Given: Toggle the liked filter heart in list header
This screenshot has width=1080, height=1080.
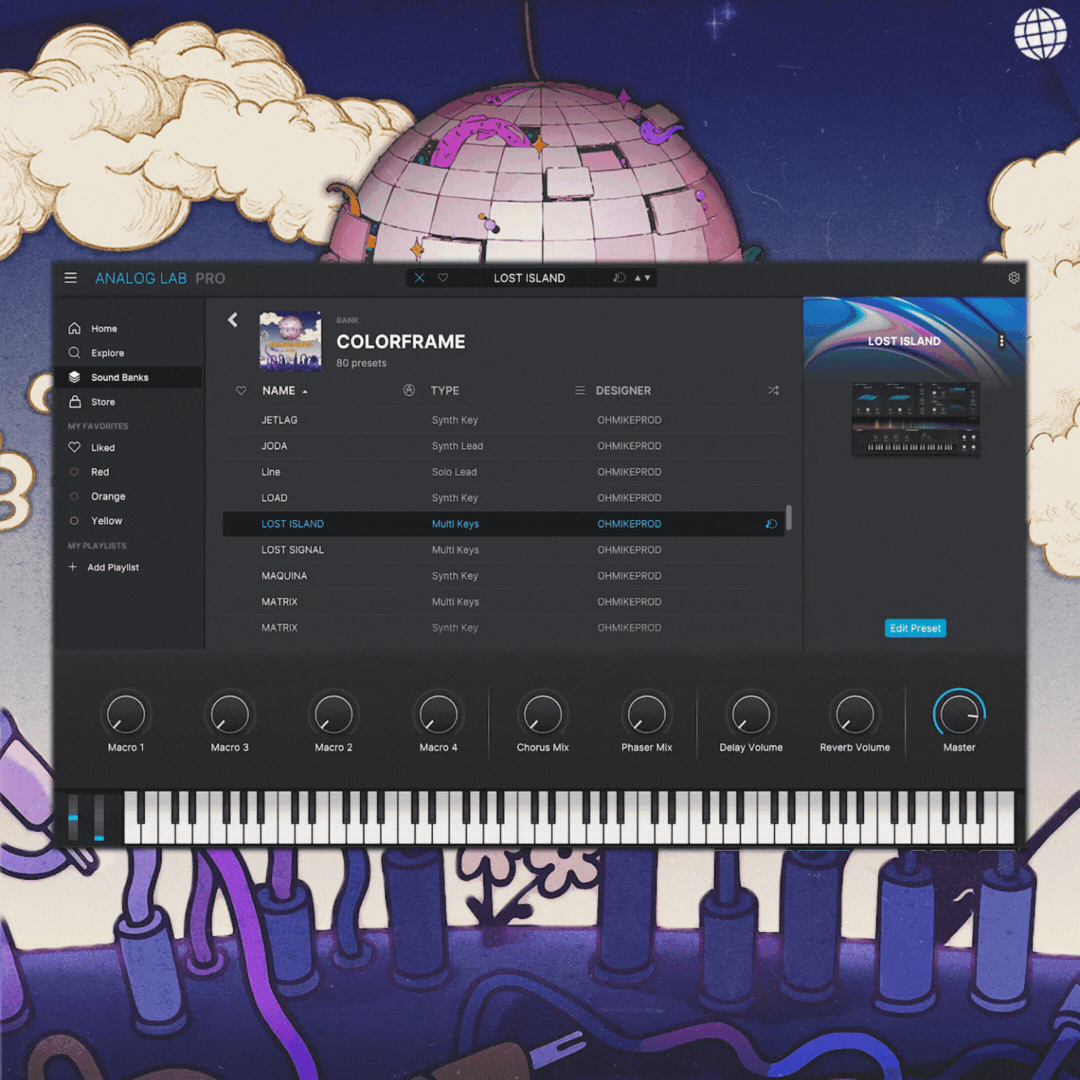Looking at the screenshot, I should click(x=241, y=391).
